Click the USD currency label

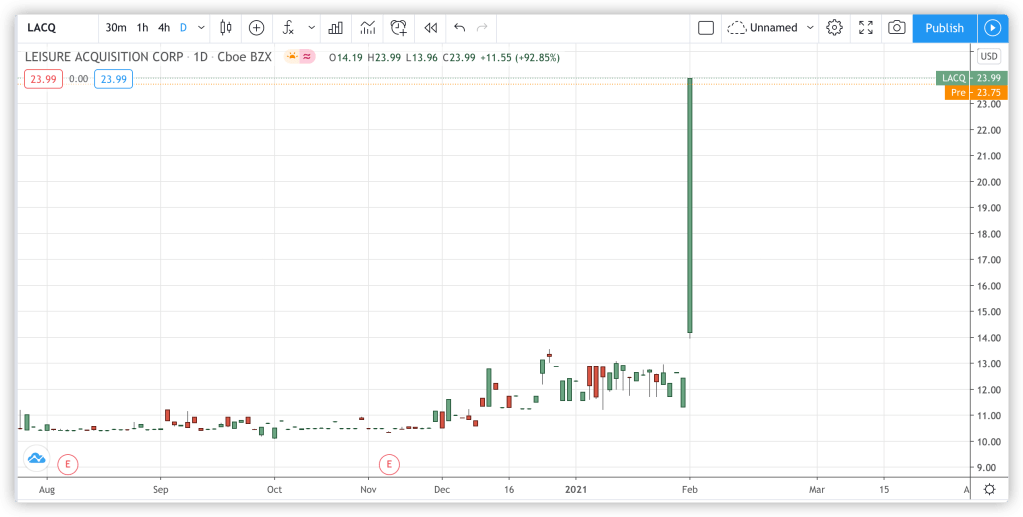[x=988, y=57]
